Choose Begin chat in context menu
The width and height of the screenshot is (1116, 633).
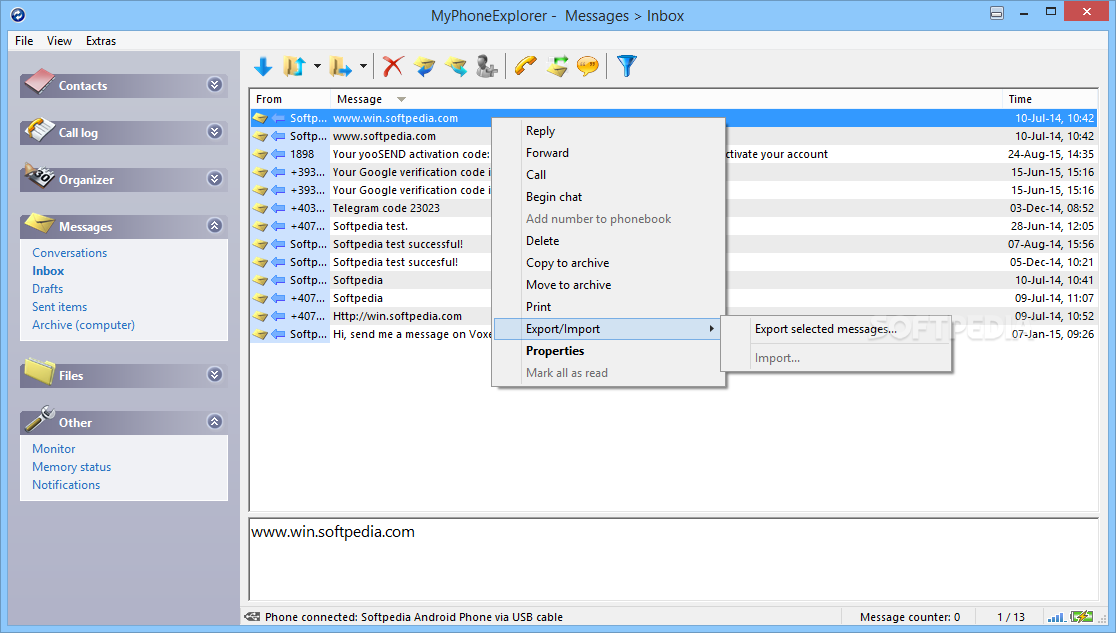609,197
